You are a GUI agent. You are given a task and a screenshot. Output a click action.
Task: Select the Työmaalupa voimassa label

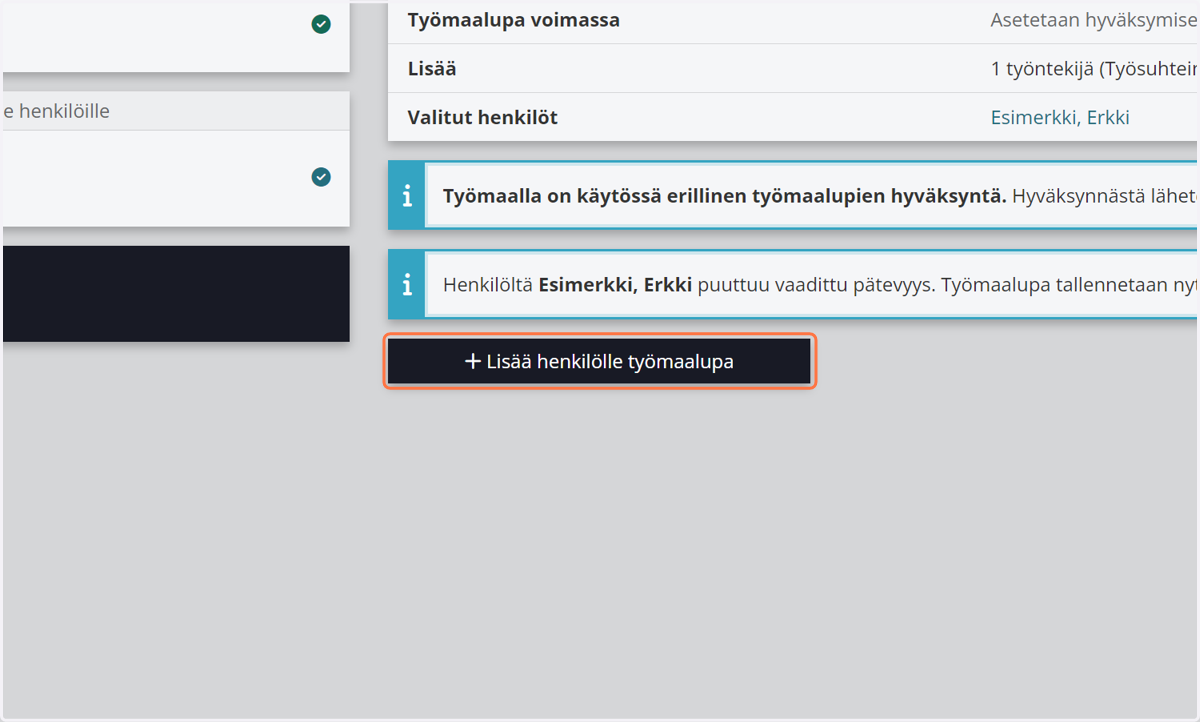[513, 20]
